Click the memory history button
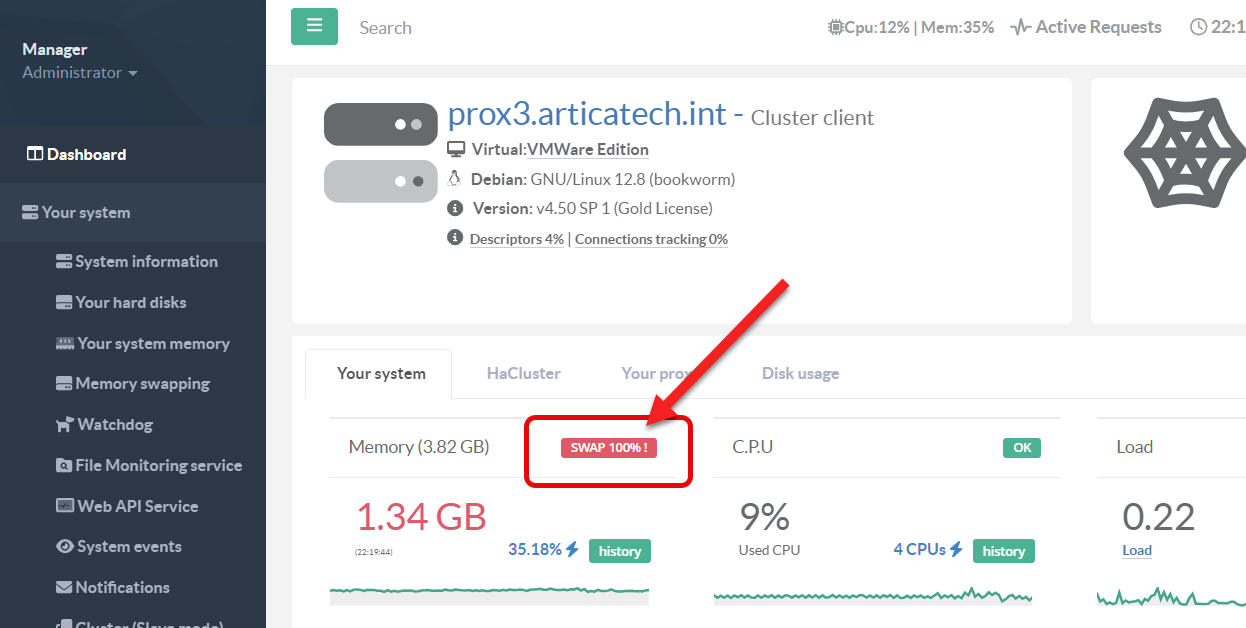 (x=619, y=551)
